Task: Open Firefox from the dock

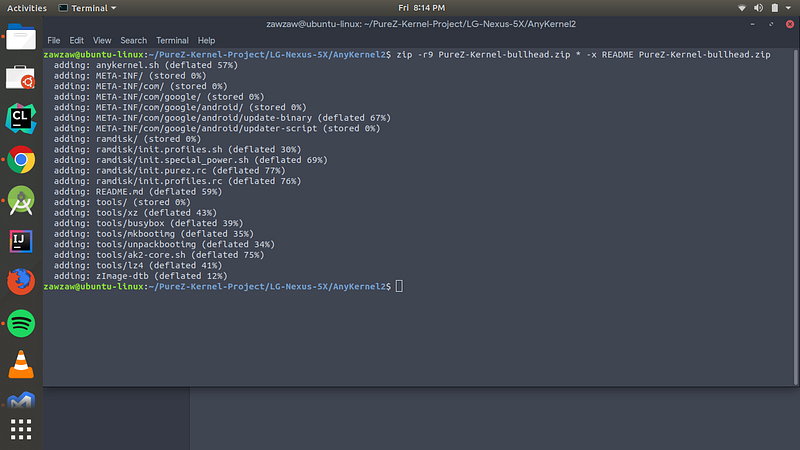Action: pos(21,282)
